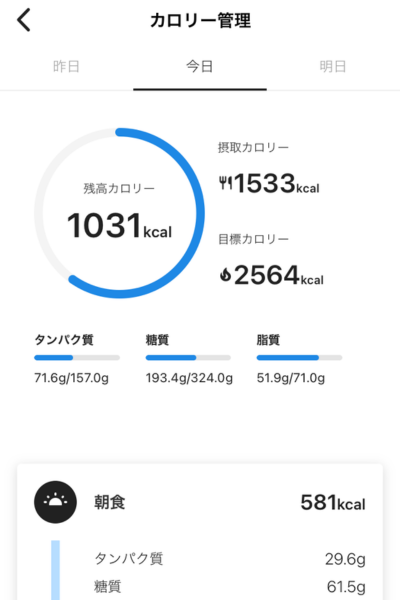This screenshot has height=600, width=400.
Task: Tap the back arrow icon
Action: coord(24,20)
